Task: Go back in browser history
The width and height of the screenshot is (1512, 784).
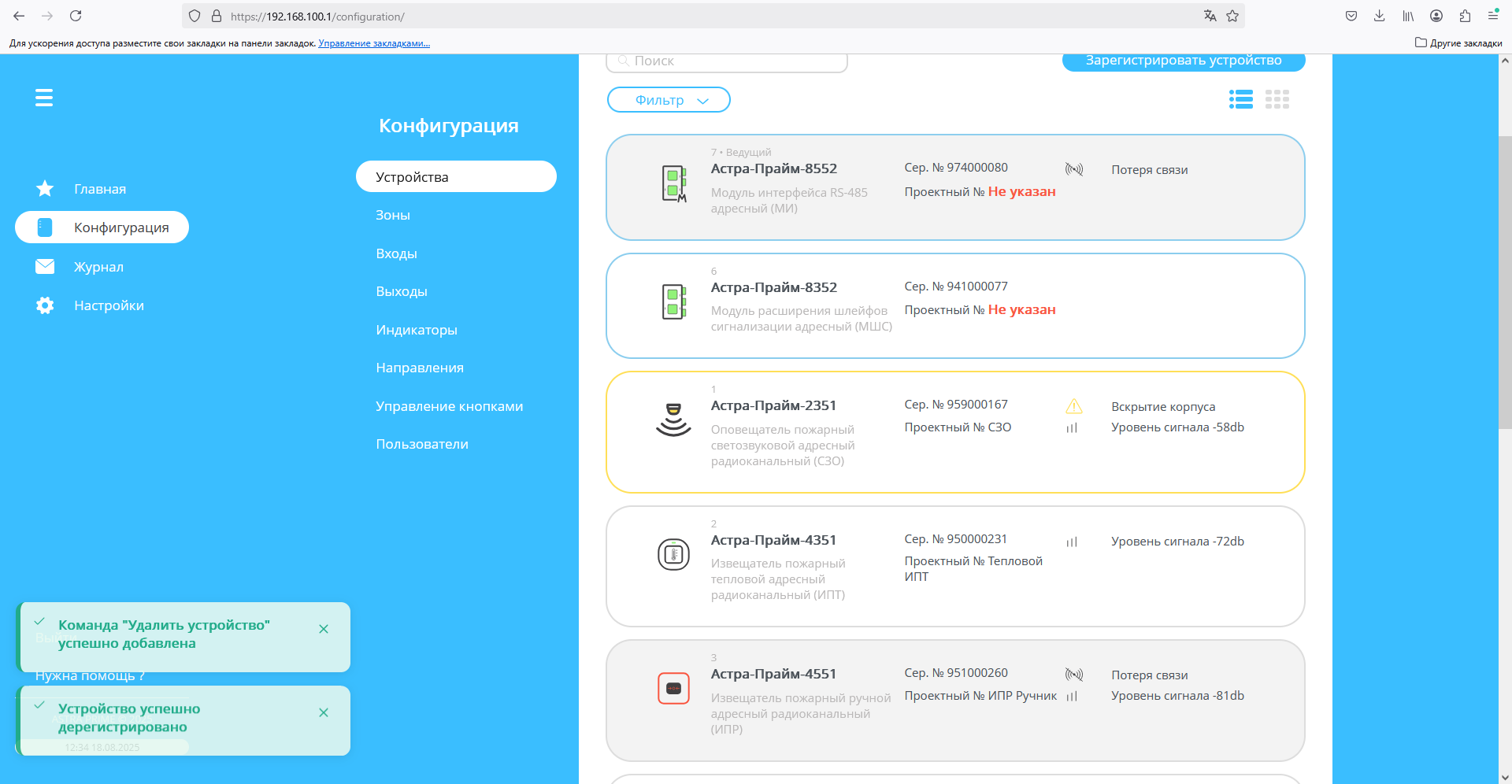Action: tap(19, 16)
